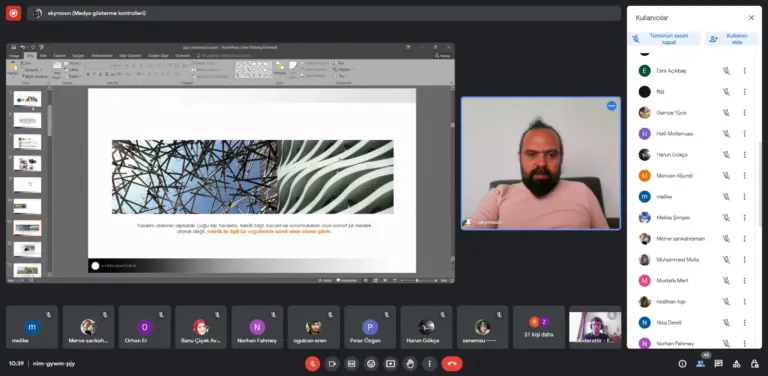This screenshot has width=768, height=376.
Task: Open options menu for neslihan top
Action: 744,302
